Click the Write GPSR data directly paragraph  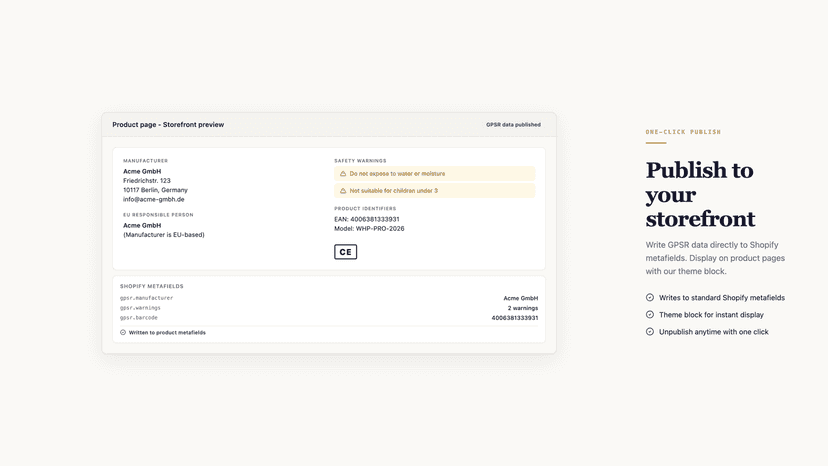point(715,258)
